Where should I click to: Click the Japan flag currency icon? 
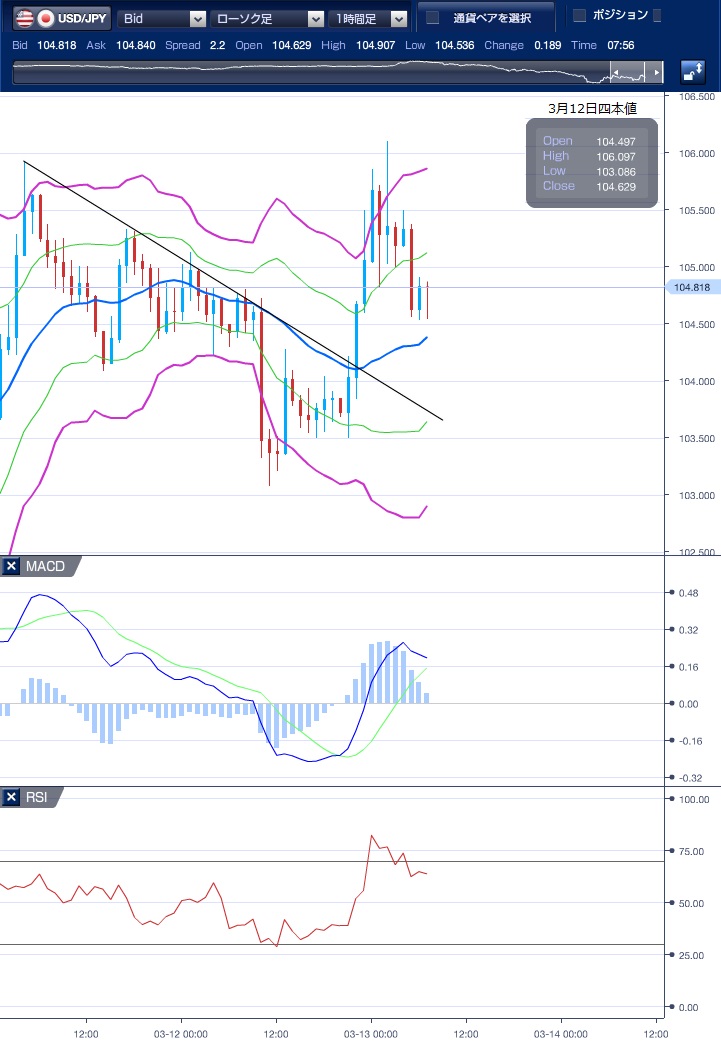coord(45,18)
